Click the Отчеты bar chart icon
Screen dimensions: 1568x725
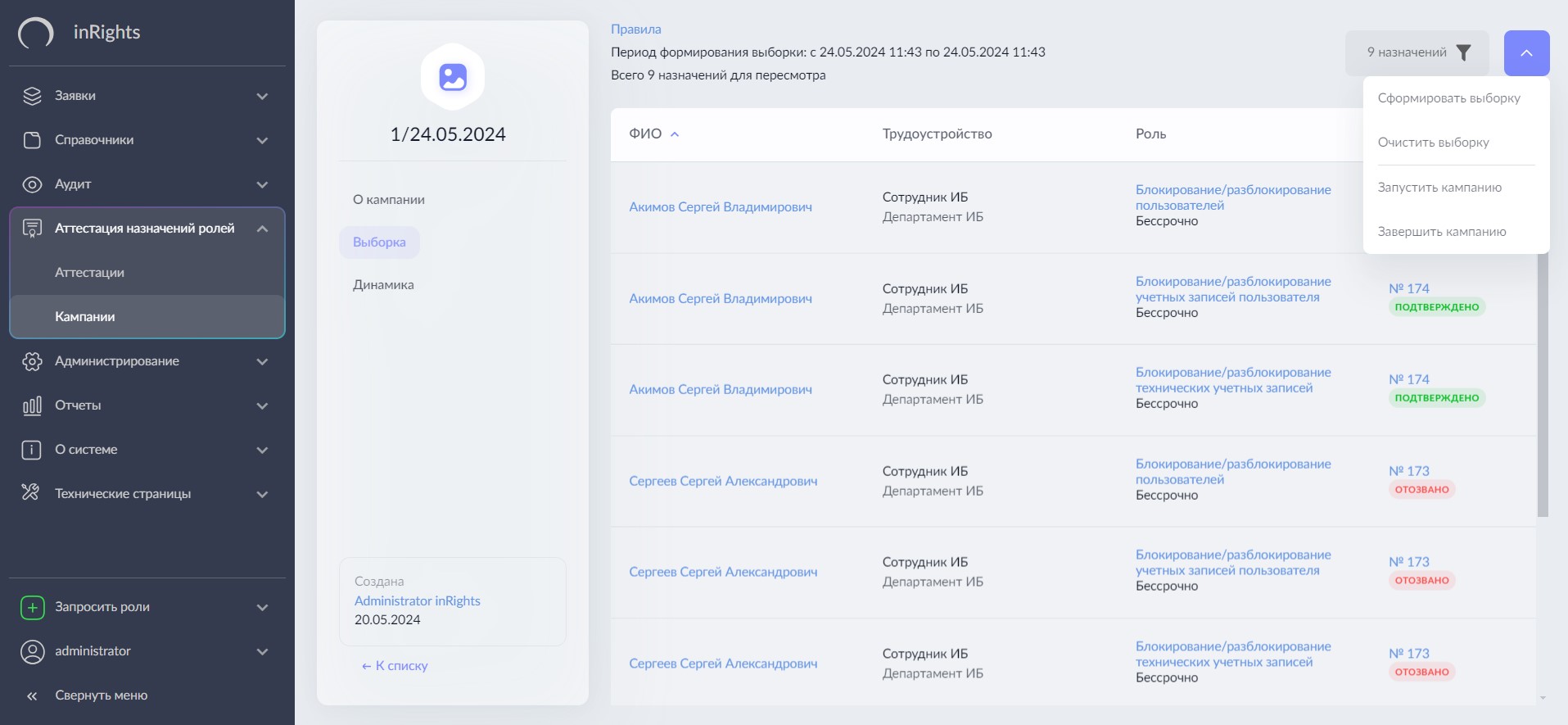(x=32, y=406)
